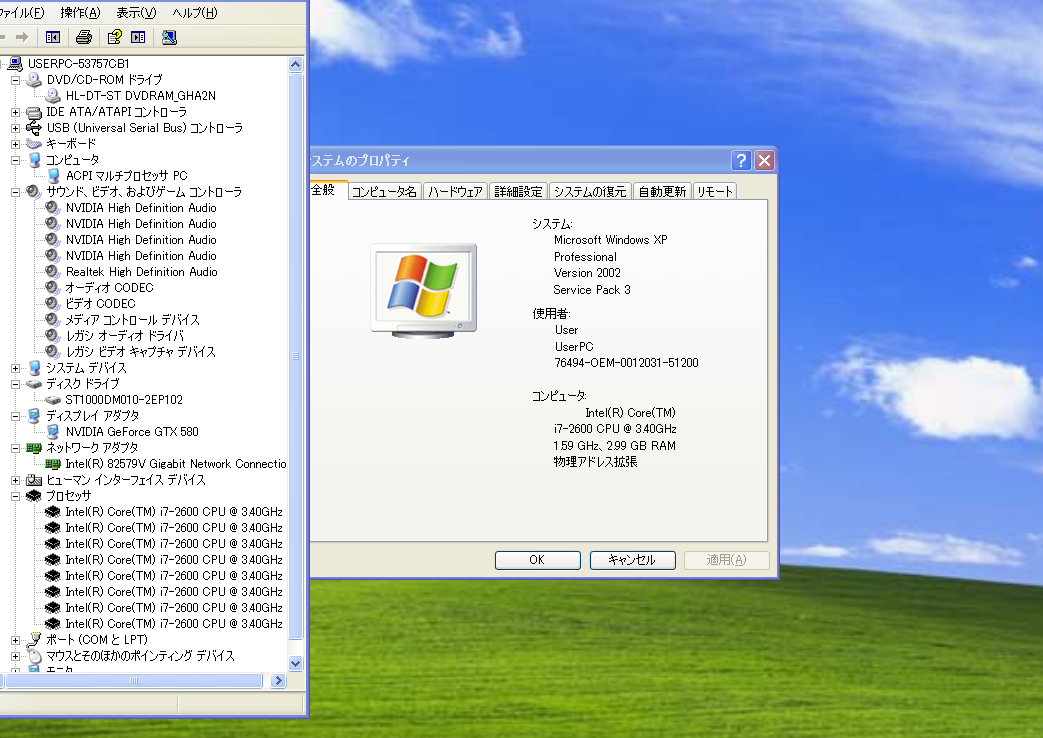The height and width of the screenshot is (738, 1043).
Task: Select オーディオ CODEC entry
Action: point(109,287)
